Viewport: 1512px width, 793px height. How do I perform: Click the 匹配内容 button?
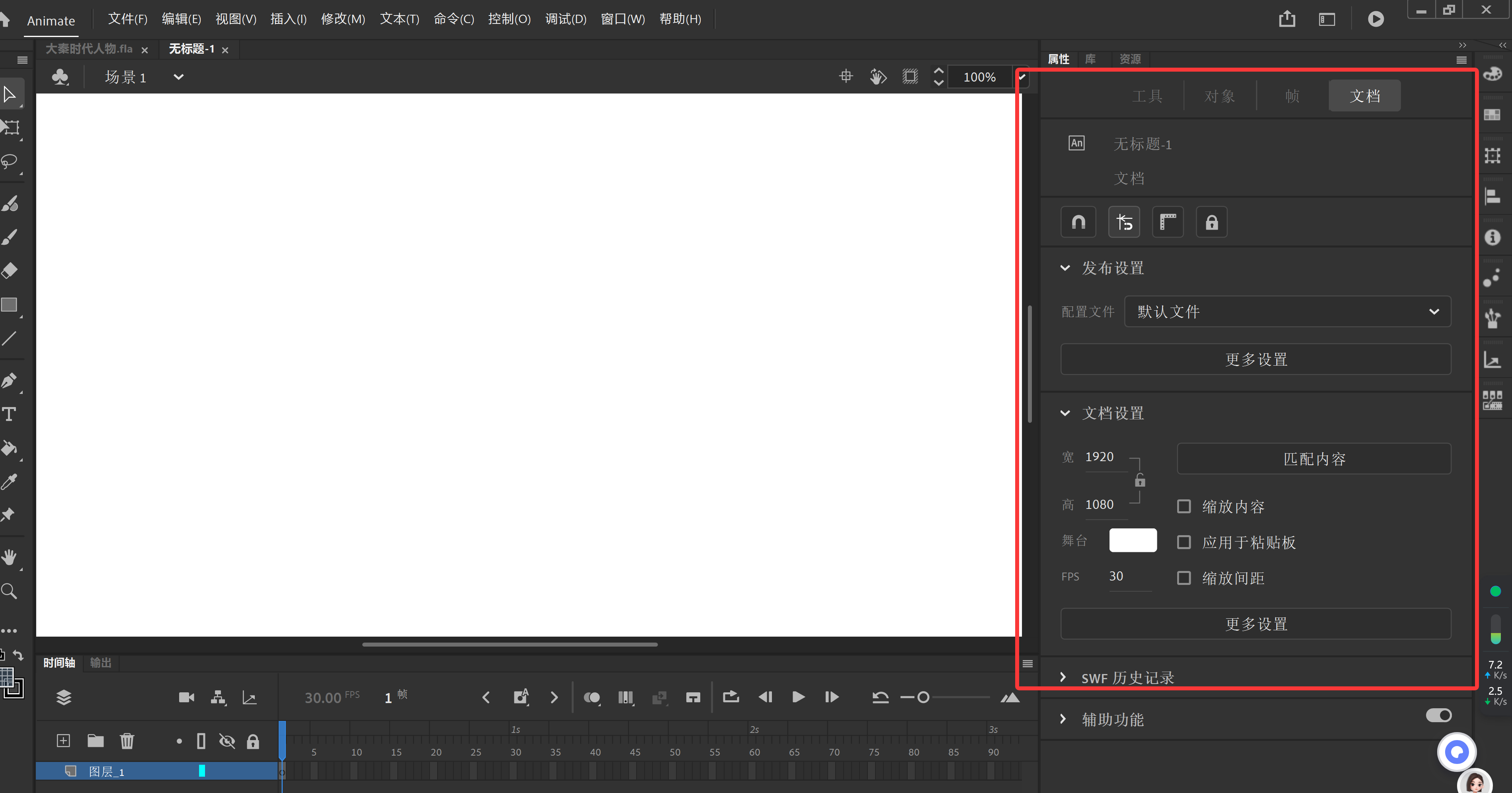coord(1314,459)
